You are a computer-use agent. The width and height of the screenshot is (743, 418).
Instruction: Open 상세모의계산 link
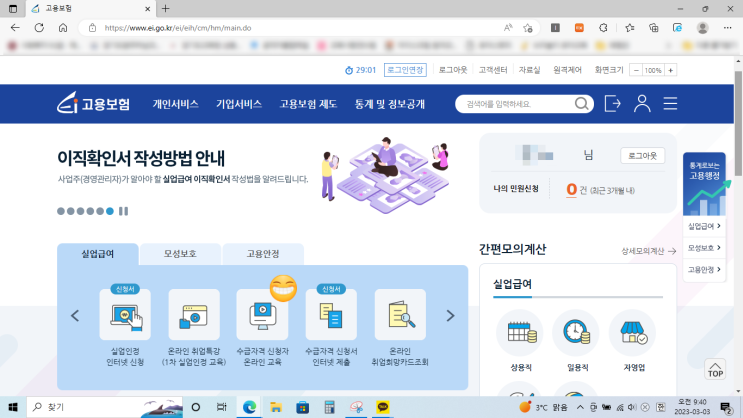pos(648,251)
